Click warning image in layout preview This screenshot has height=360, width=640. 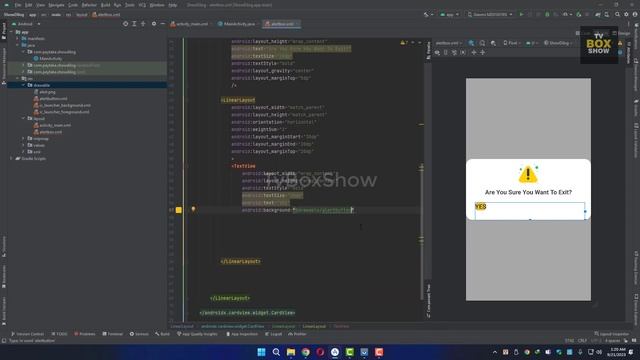pyautogui.click(x=528, y=174)
